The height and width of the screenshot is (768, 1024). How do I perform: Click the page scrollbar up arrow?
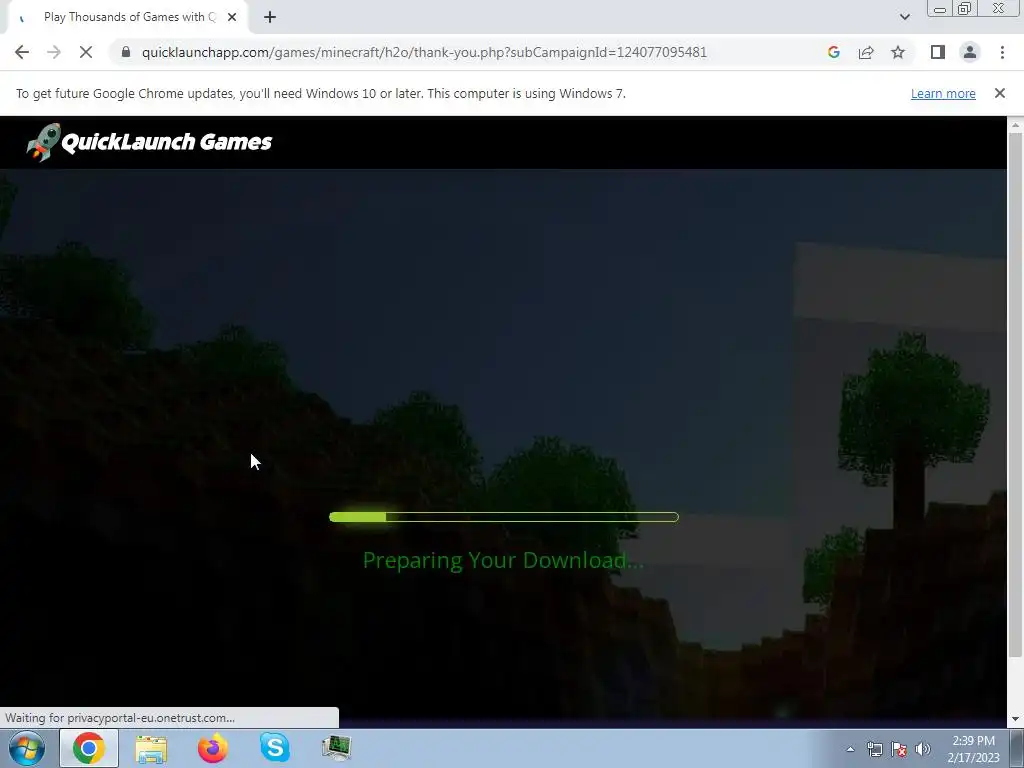click(1015, 125)
